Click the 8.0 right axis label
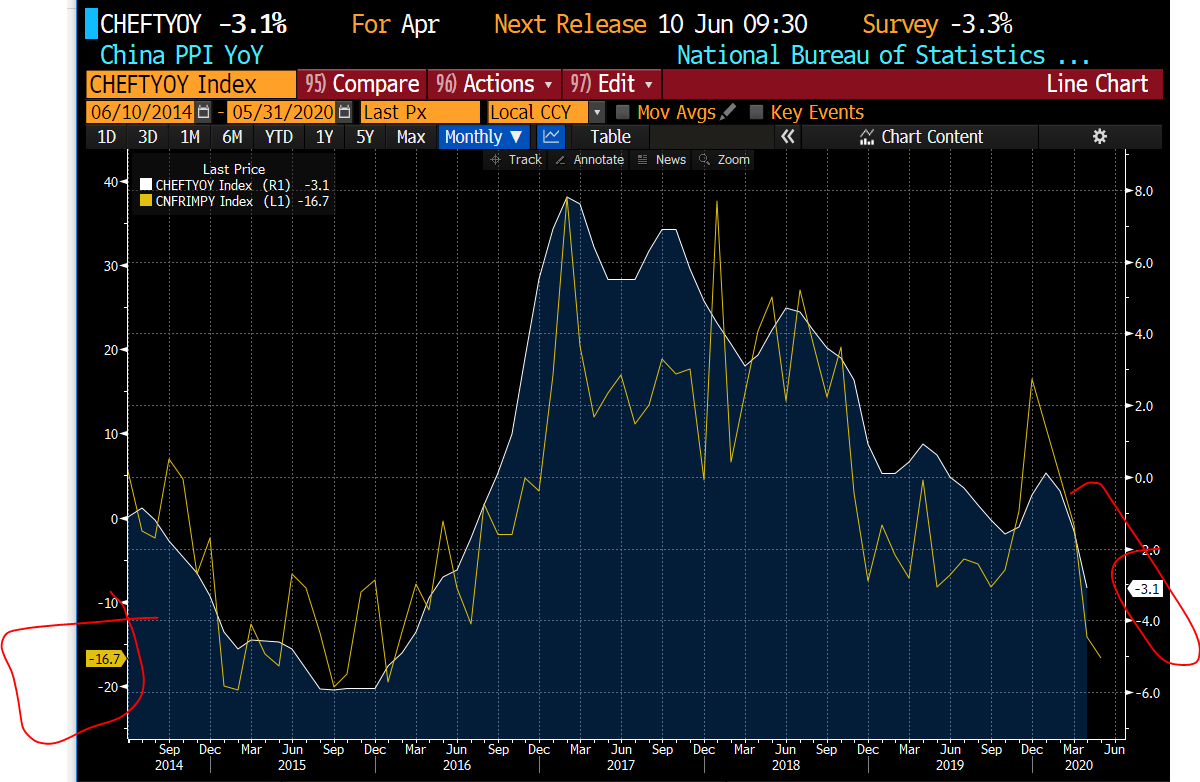 click(1143, 191)
